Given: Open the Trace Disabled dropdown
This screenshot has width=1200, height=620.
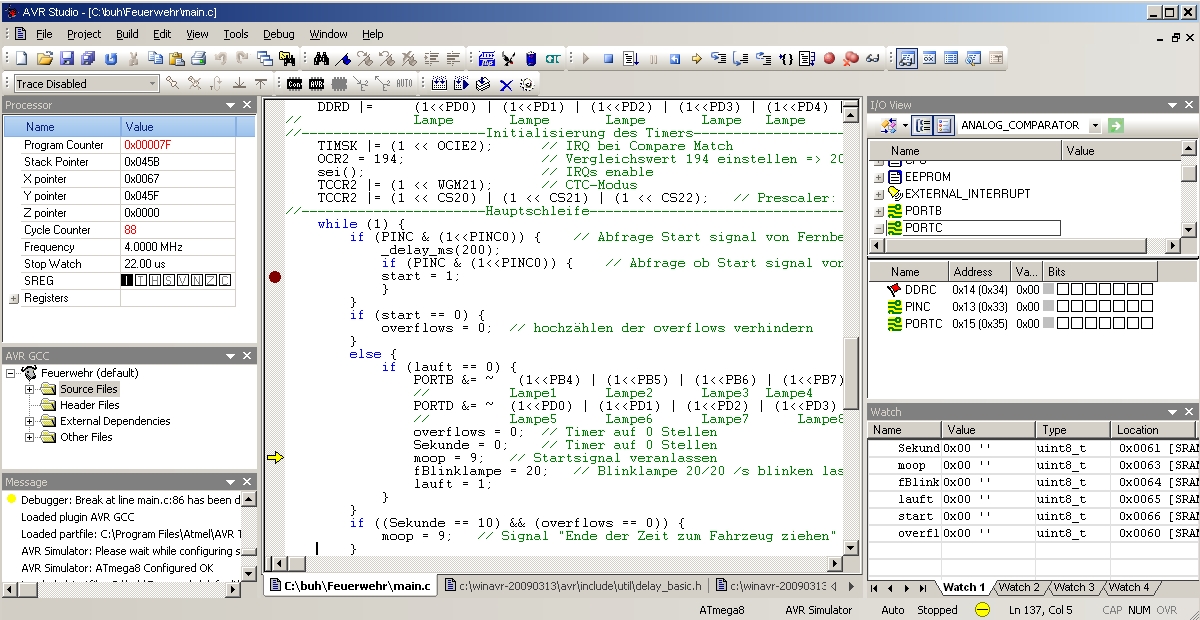Looking at the screenshot, I should point(152,84).
